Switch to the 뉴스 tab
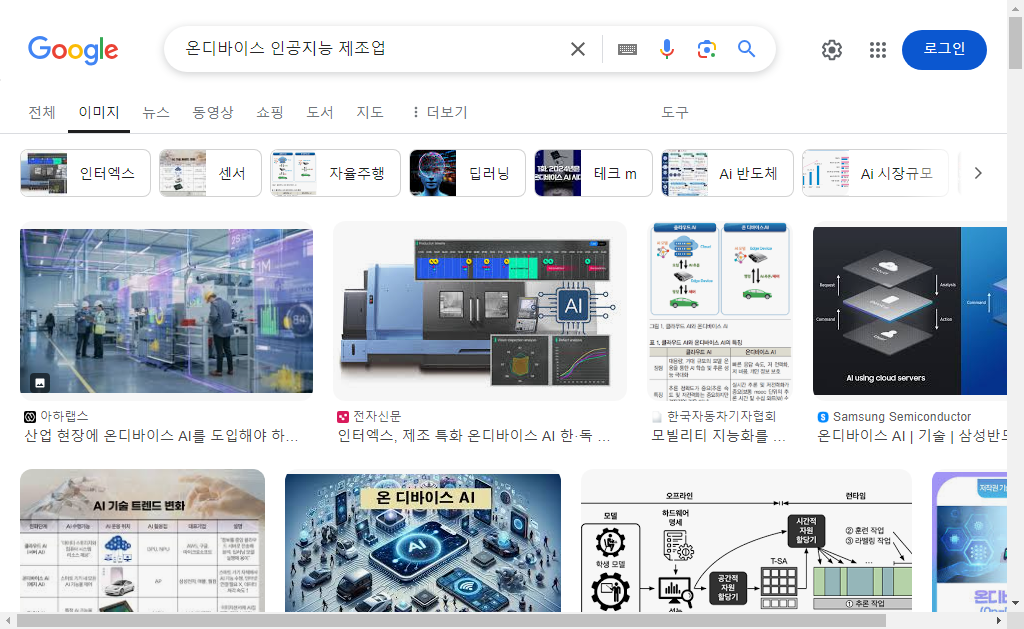The width and height of the screenshot is (1024, 629). (x=156, y=112)
